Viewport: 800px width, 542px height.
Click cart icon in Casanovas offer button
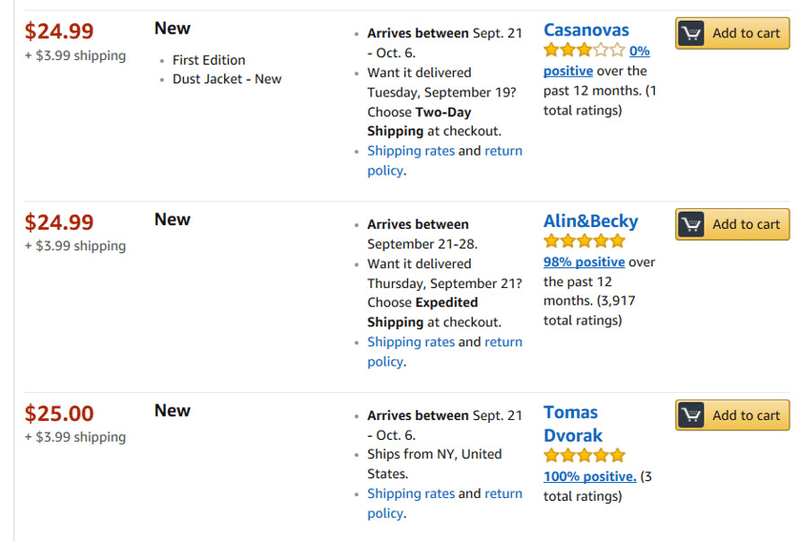pos(691,33)
